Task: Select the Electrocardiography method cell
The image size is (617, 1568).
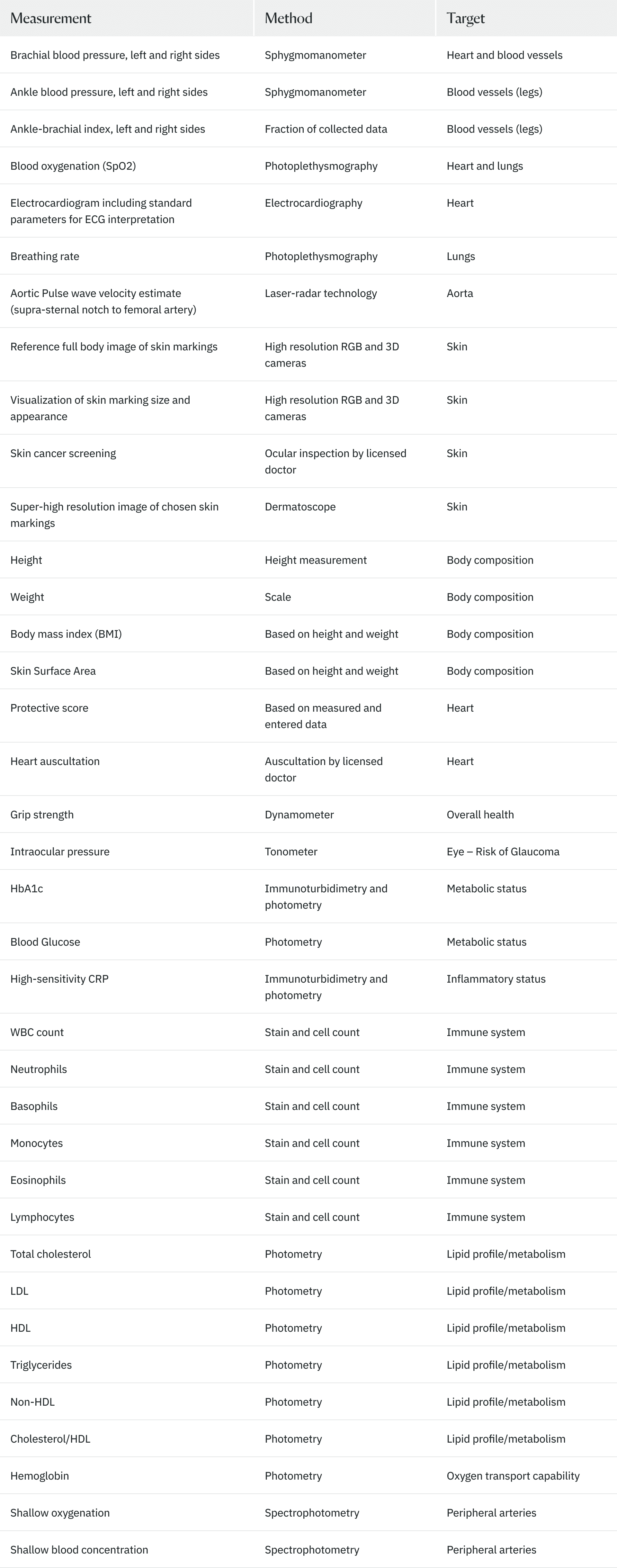Action: click(313, 203)
